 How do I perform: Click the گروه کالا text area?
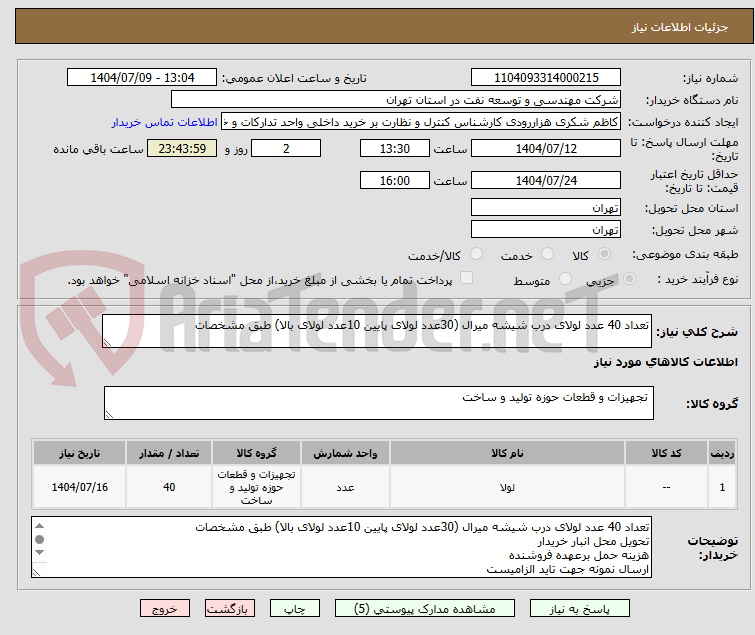tap(378, 402)
